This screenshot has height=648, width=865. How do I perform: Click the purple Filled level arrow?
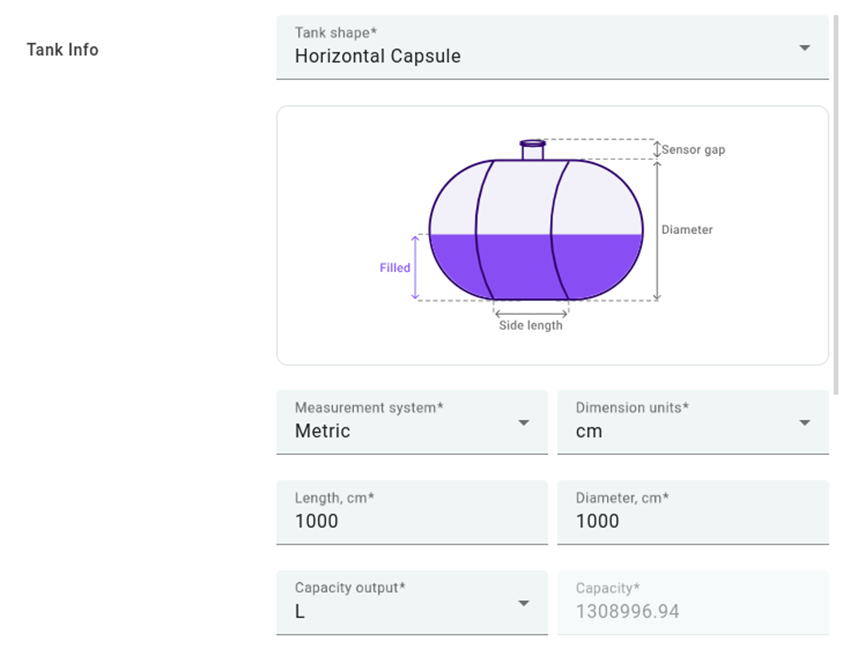(416, 268)
